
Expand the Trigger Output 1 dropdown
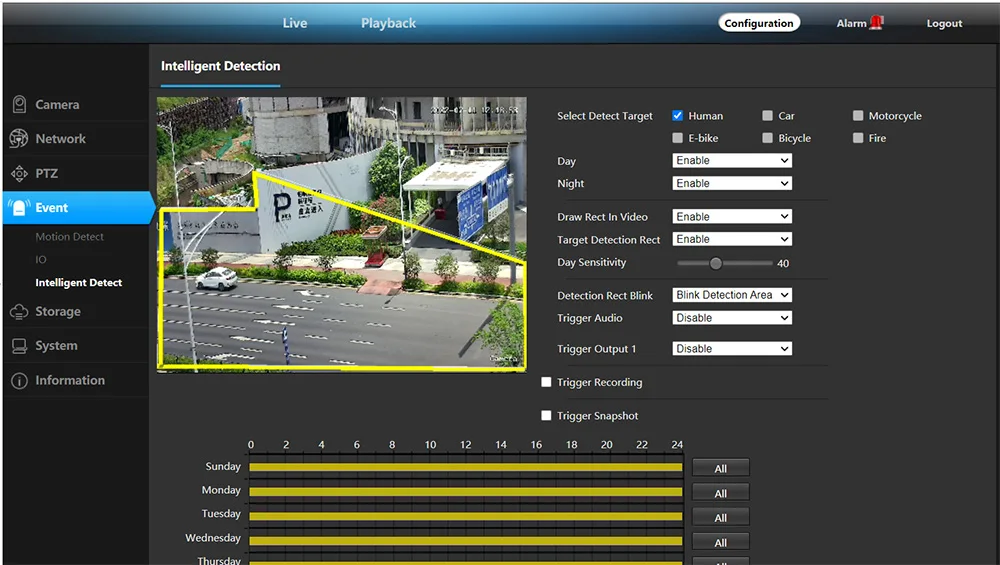[x=732, y=349]
